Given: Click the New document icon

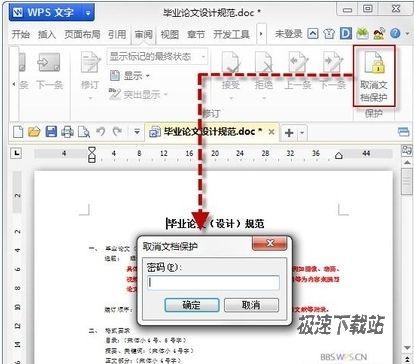Looking at the screenshot, I should (x=18, y=132).
